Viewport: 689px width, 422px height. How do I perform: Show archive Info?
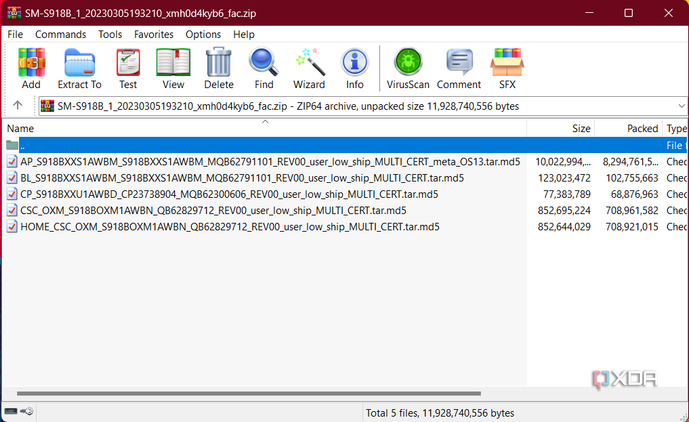pos(355,69)
